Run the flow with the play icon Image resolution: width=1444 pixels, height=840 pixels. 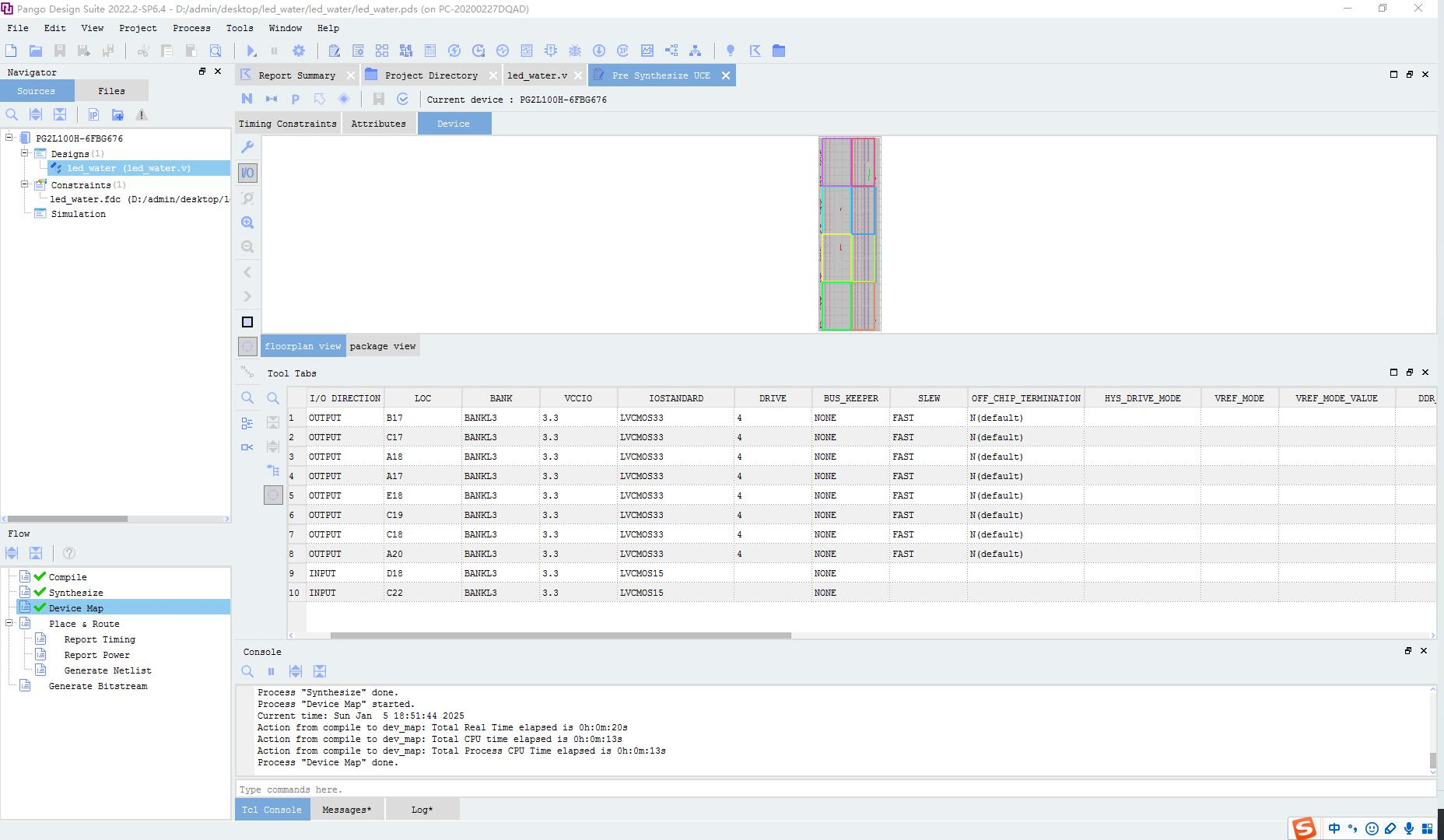pyautogui.click(x=251, y=51)
